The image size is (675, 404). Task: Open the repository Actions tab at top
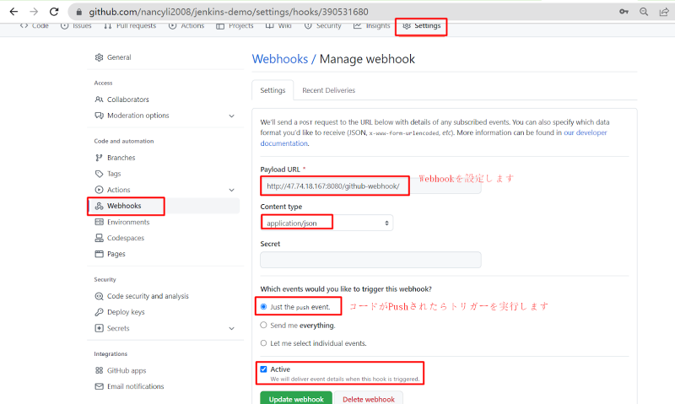tap(186, 26)
